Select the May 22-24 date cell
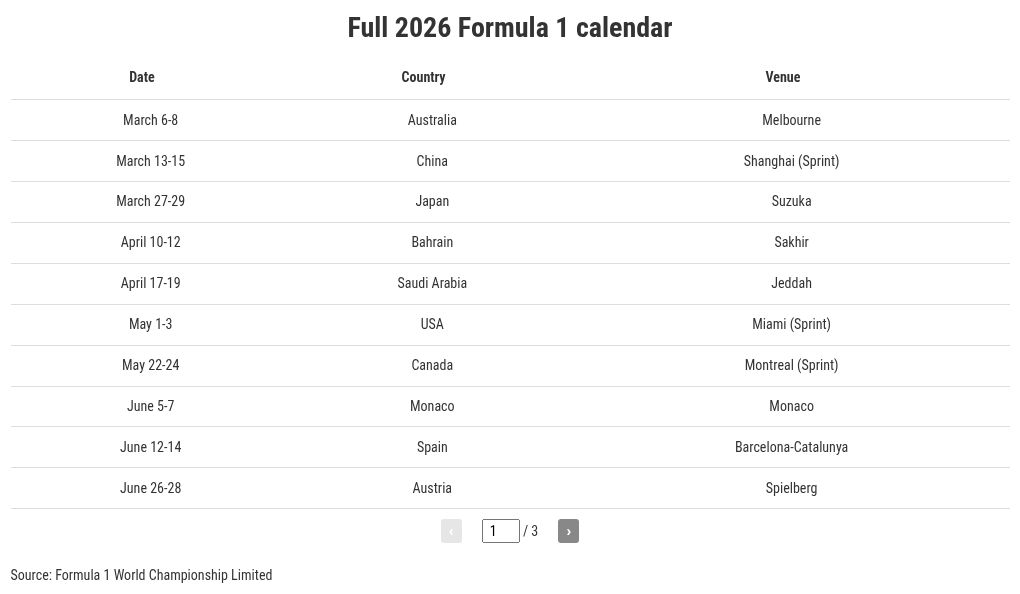1020x594 pixels. (x=150, y=365)
